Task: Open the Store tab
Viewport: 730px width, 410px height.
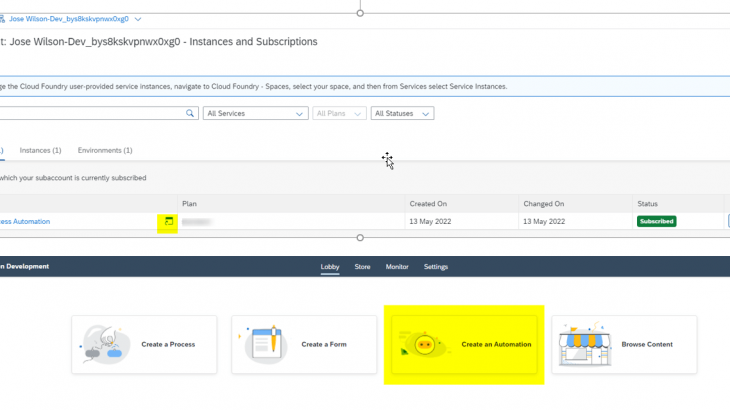Action: [x=363, y=267]
